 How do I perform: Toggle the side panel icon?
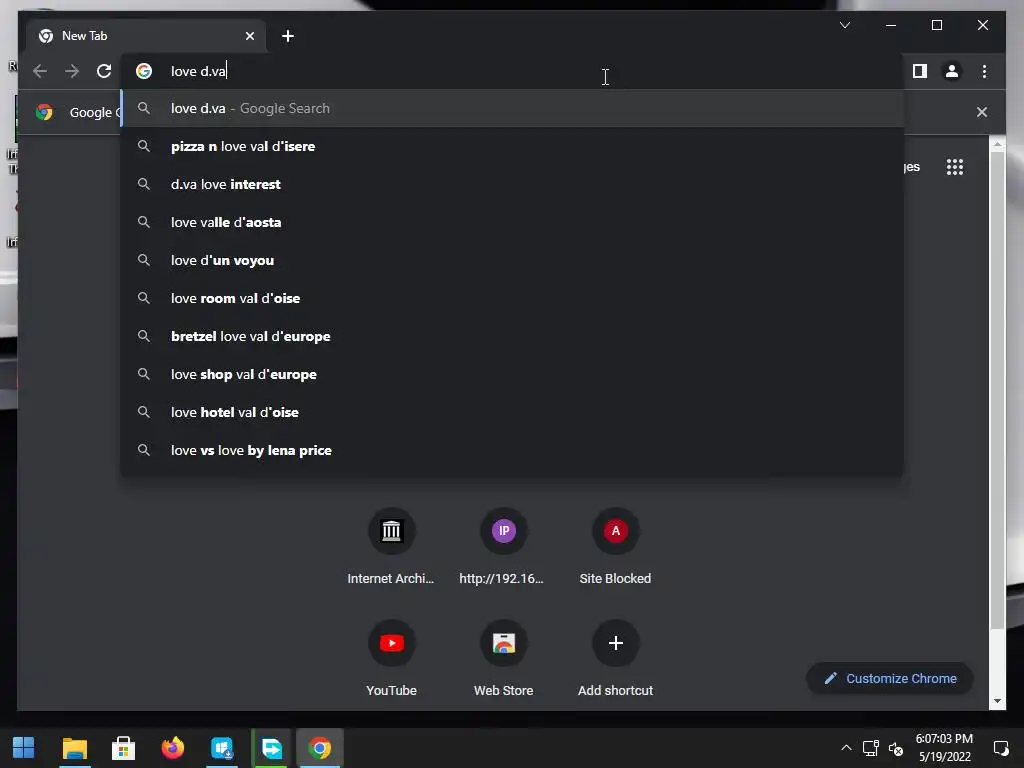click(920, 71)
